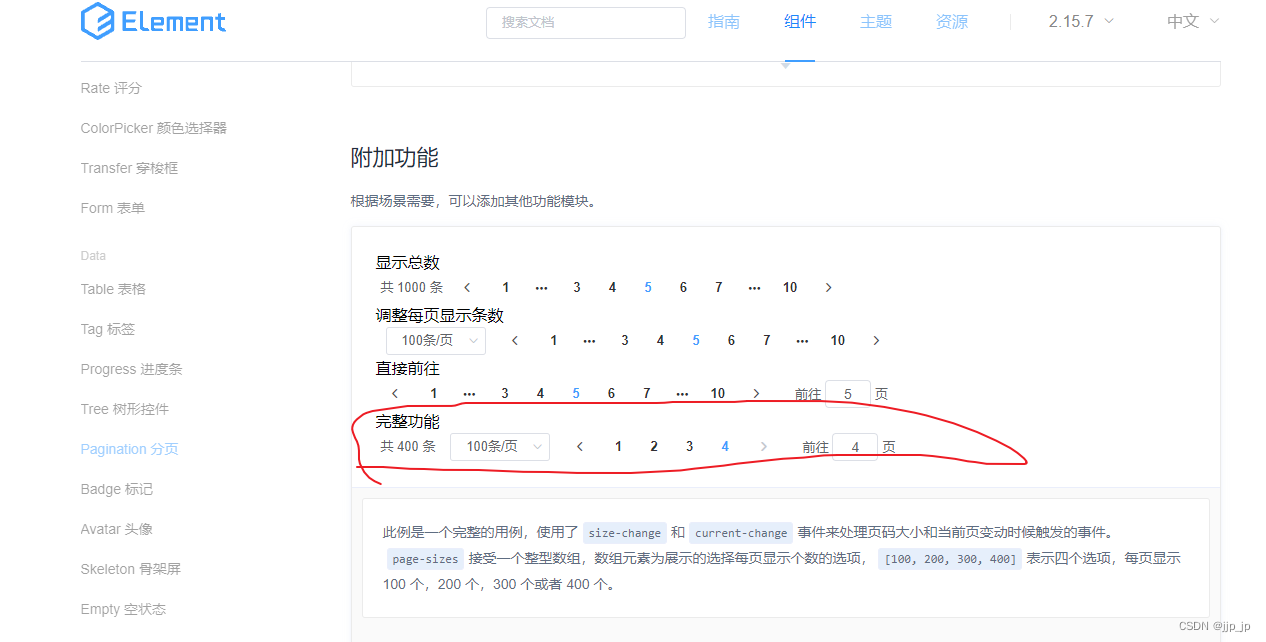
Task: Click the next-page chevron in 调整每页显示条数 pager
Action: coord(876,340)
